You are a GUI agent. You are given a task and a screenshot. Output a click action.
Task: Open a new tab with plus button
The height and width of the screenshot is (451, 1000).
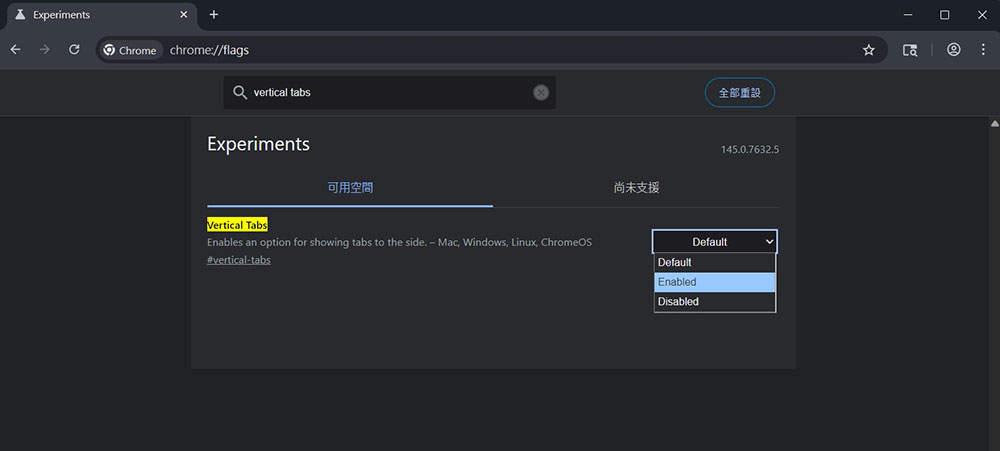[213, 15]
